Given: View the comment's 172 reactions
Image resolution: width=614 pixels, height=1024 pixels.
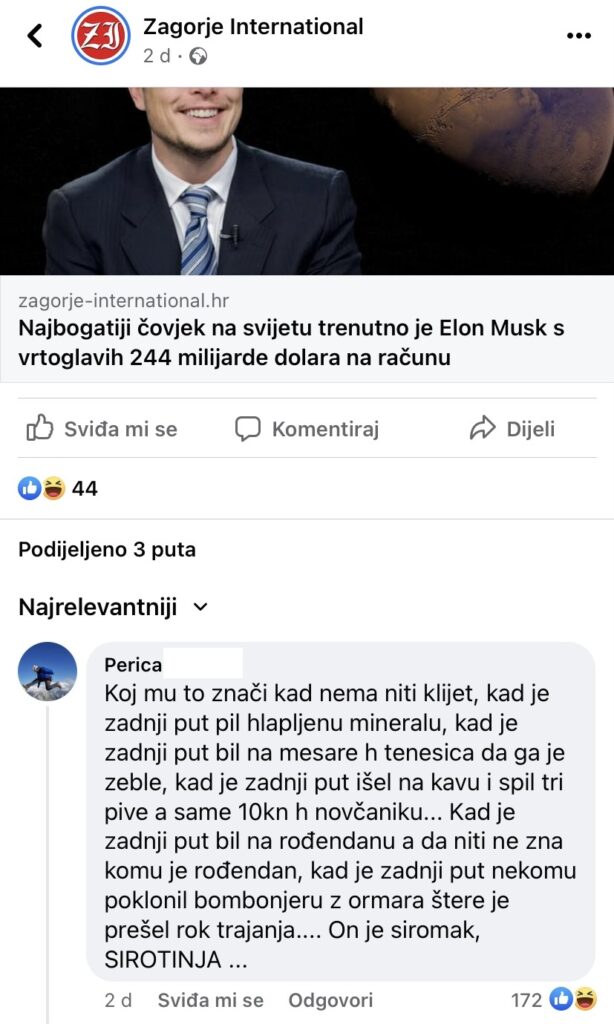Looking at the screenshot, I should (x=554, y=1000).
